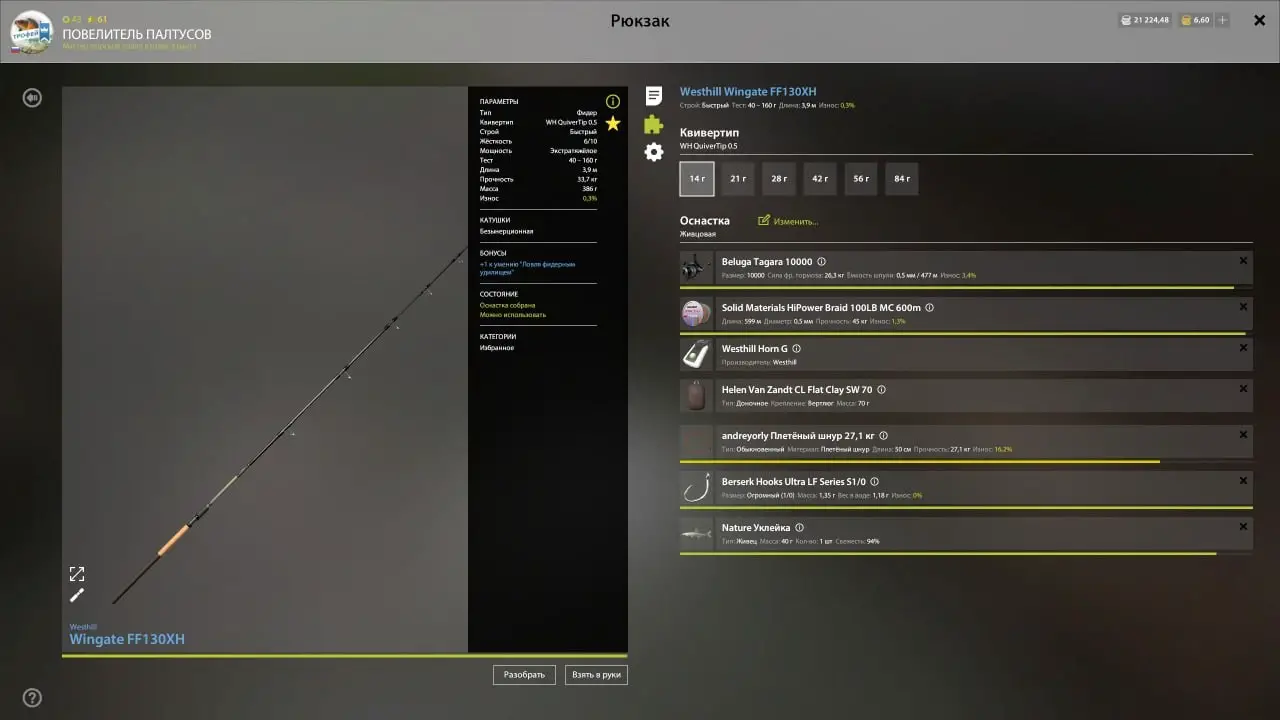Click the silver coins balance 21 224,48

pos(1145,20)
